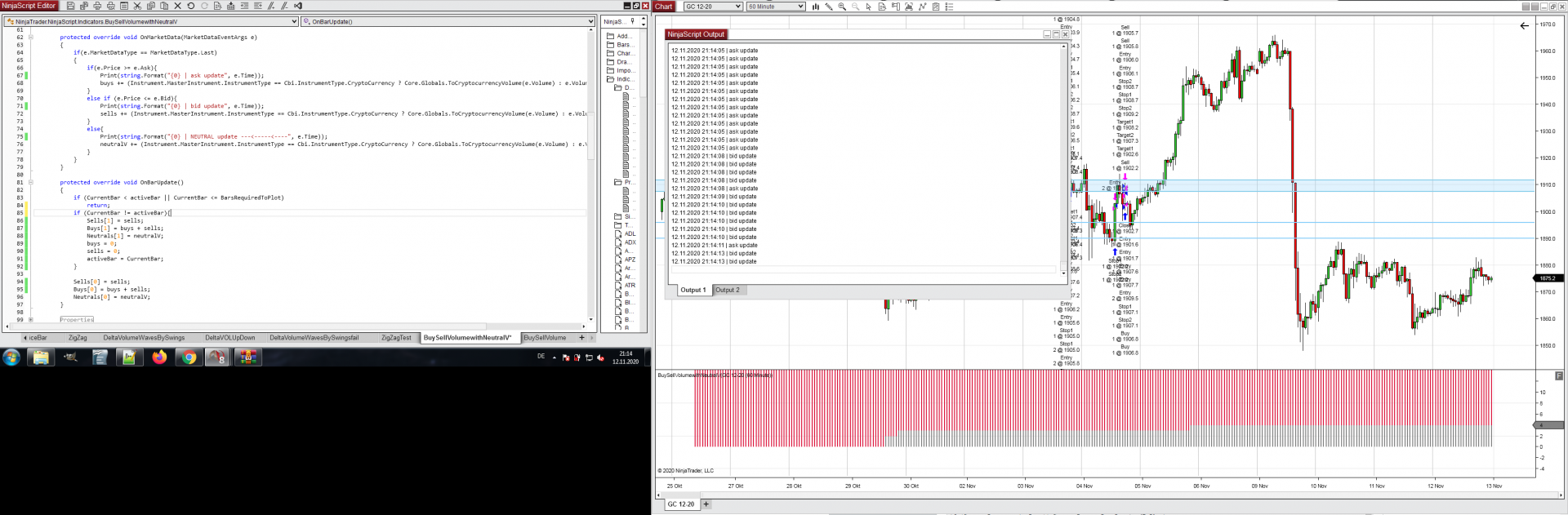The image size is (1568, 515).
Task: Open the GC 12-20 instrument dropdown
Action: tap(713, 7)
